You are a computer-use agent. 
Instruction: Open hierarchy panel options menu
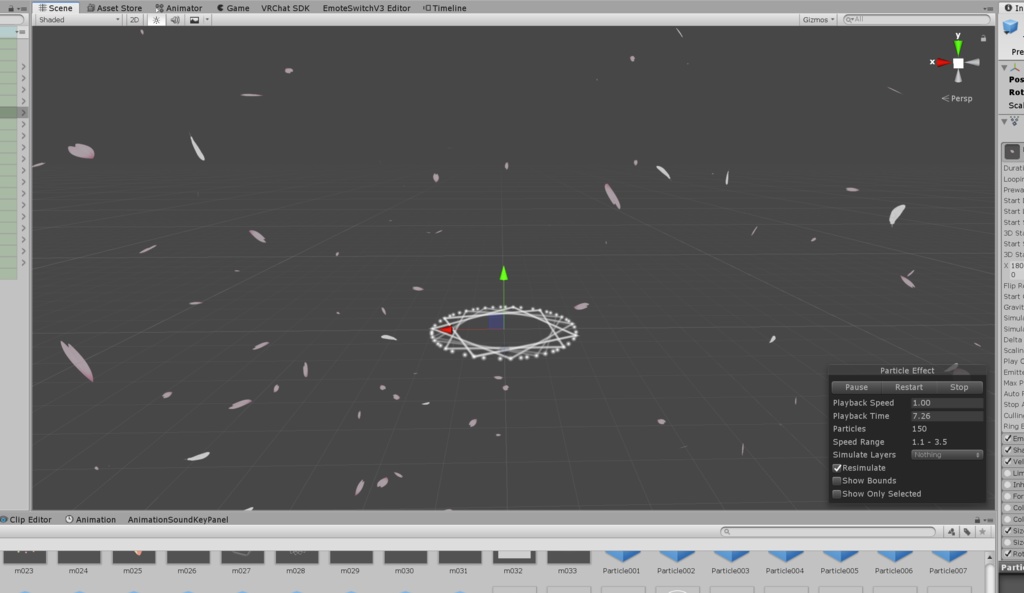tap(22, 8)
